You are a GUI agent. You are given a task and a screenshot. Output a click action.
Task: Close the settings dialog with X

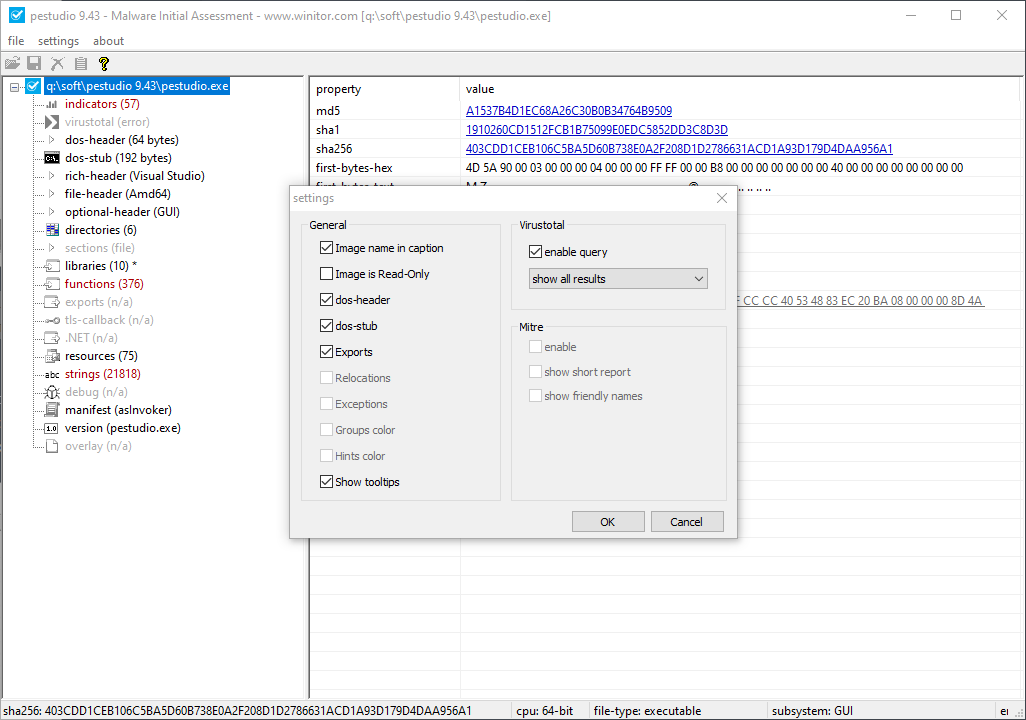(x=722, y=198)
